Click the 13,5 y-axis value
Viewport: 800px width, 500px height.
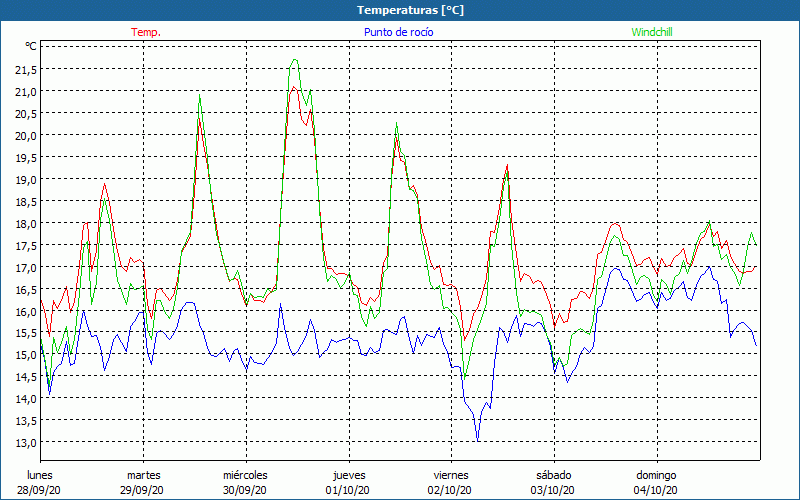26,421
